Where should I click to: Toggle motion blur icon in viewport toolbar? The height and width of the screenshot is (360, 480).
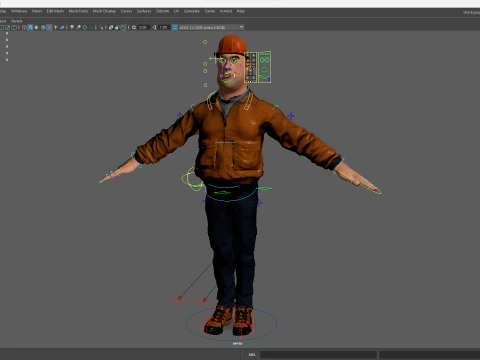tap(79, 27)
